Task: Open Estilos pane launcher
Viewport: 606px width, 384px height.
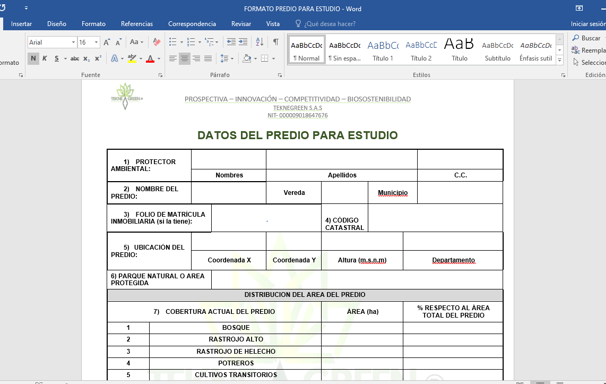Action: pos(563,75)
